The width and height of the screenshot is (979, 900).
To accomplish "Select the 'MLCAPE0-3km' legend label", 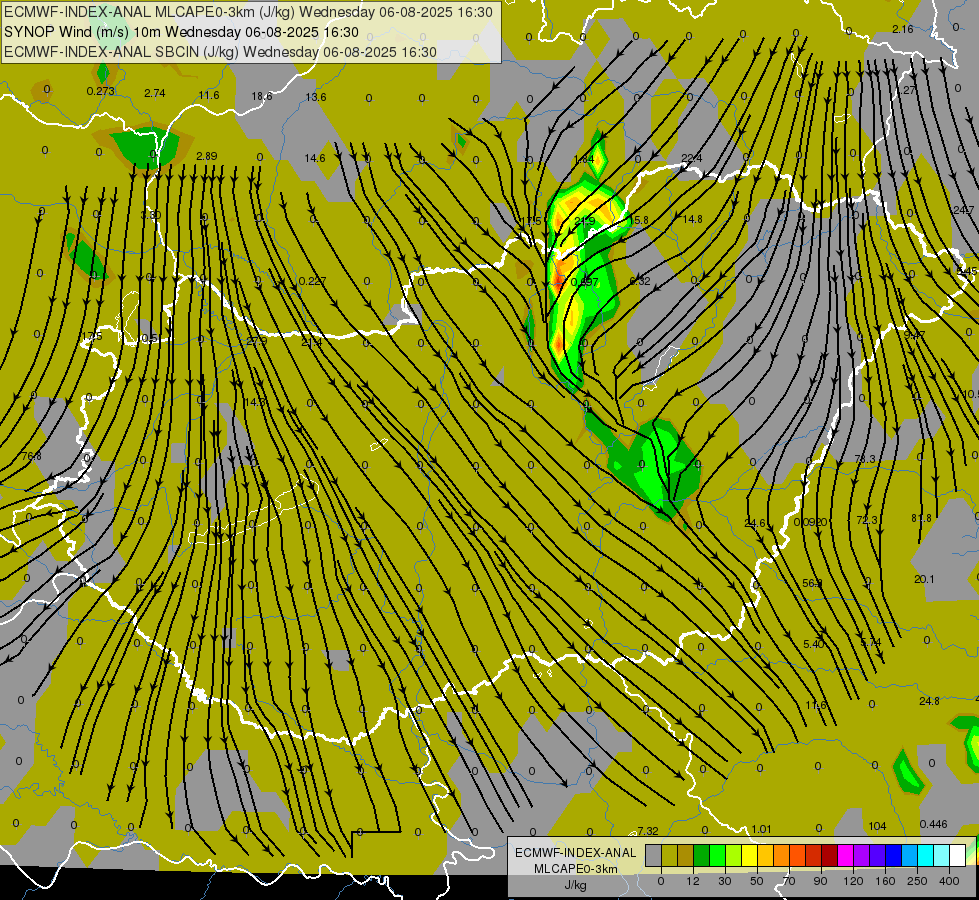I will coord(575,868).
